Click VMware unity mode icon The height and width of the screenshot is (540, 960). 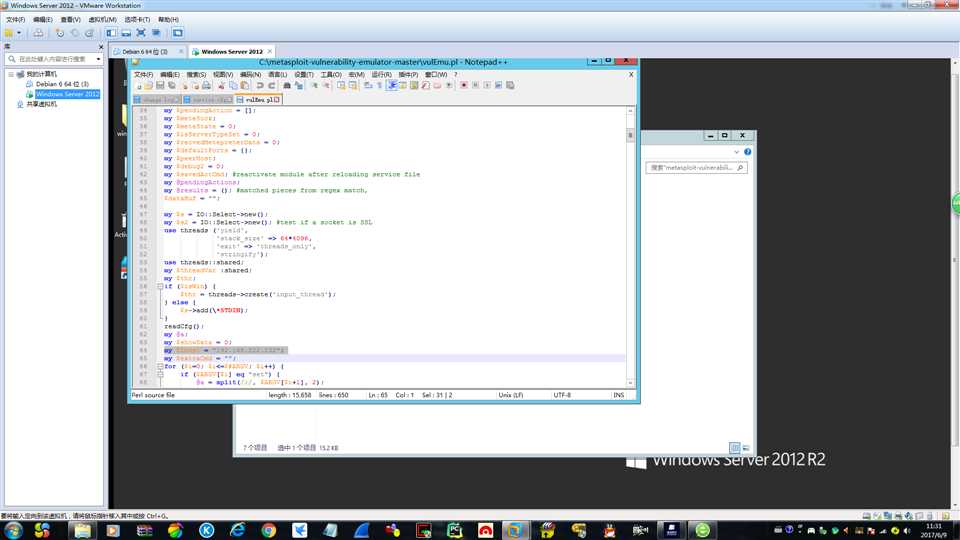click(156, 33)
